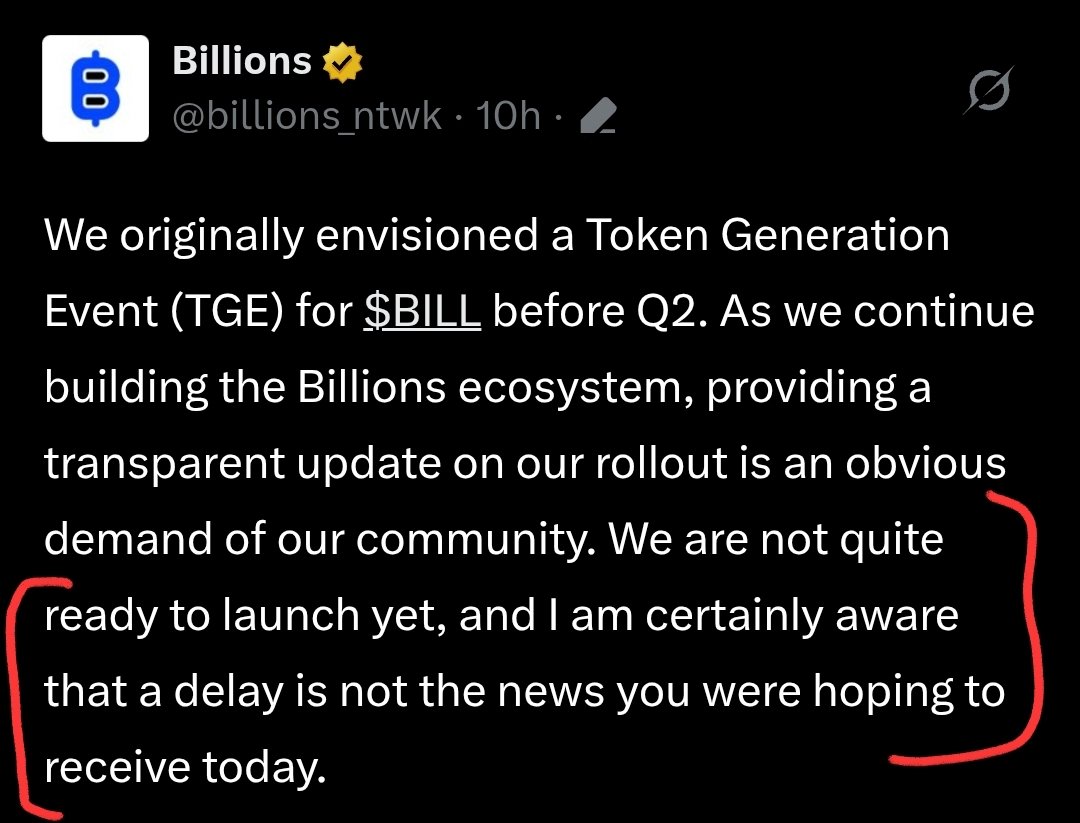Open the Billions display name
This screenshot has width=1080, height=823.
pyautogui.click(x=242, y=62)
